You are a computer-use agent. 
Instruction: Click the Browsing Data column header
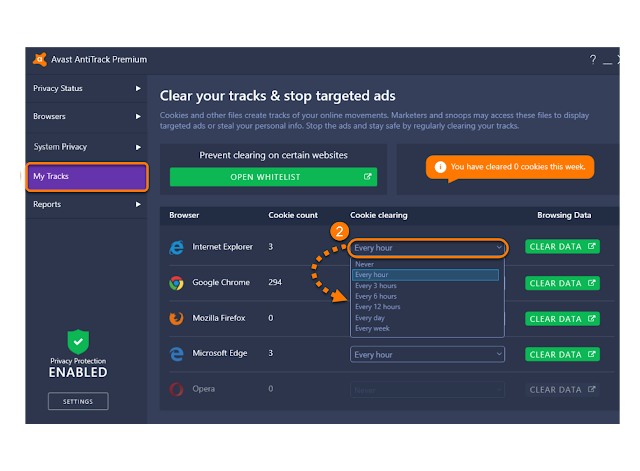click(564, 215)
